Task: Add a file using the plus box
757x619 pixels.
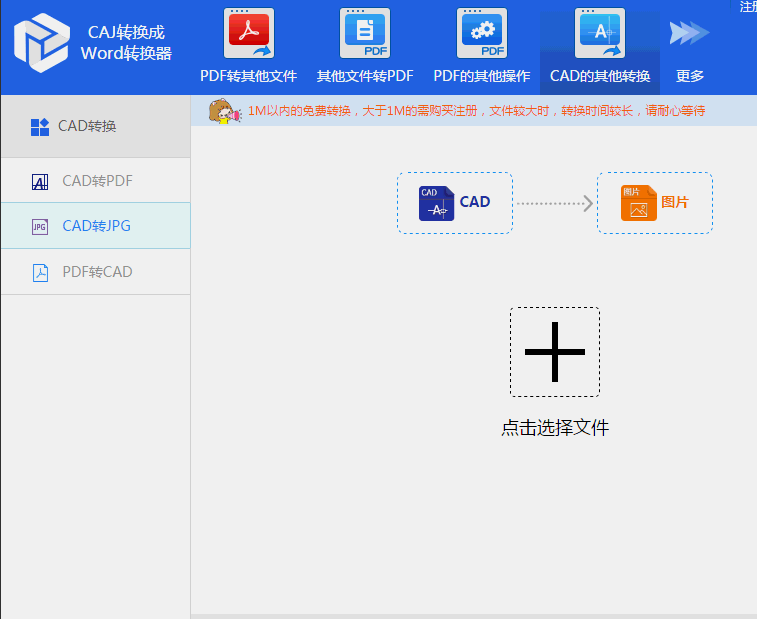Action: click(555, 352)
